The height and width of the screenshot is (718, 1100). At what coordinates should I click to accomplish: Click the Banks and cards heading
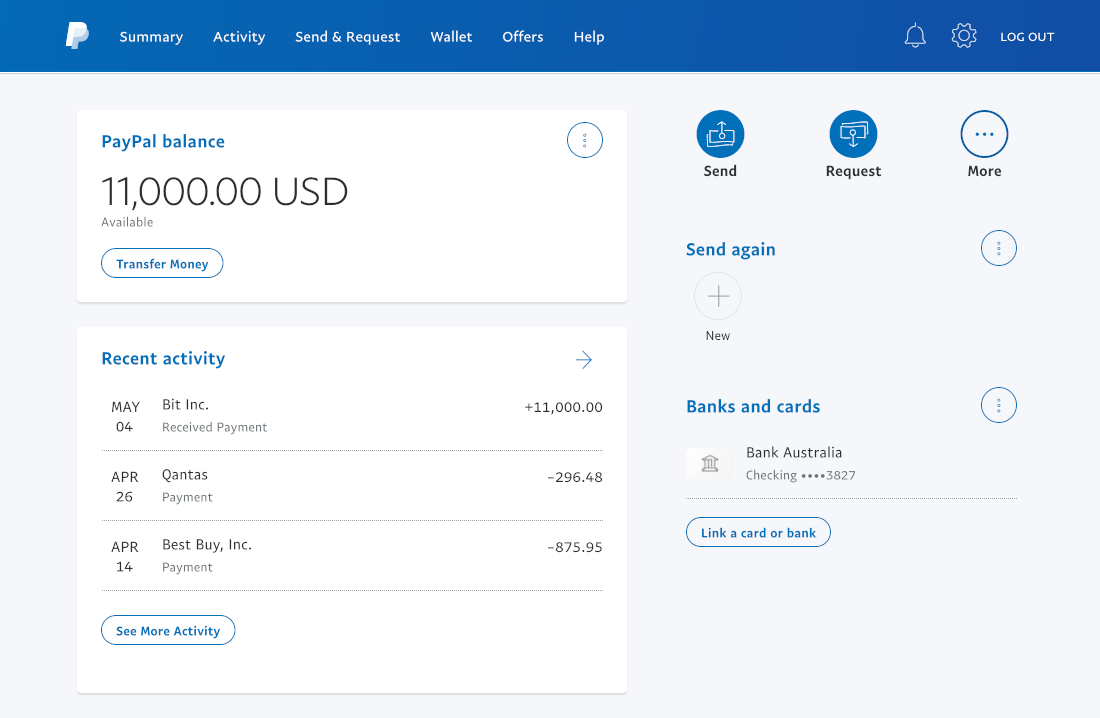coord(753,406)
